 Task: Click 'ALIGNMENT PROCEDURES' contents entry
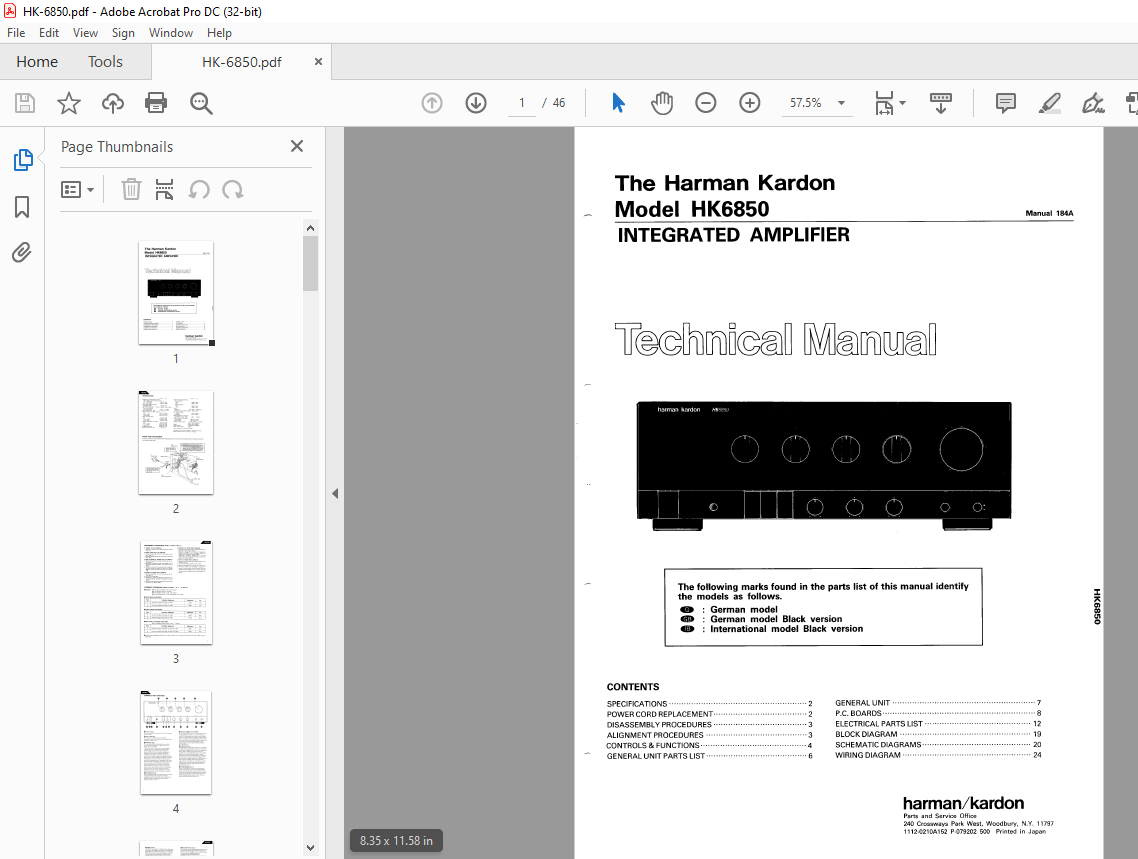coord(655,735)
